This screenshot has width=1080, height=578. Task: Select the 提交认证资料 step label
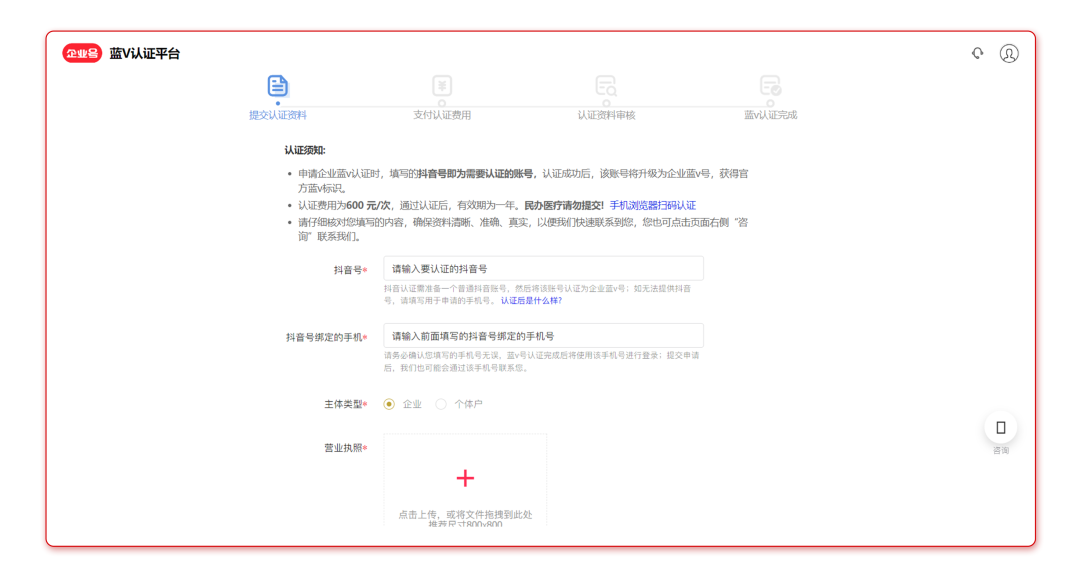(278, 115)
